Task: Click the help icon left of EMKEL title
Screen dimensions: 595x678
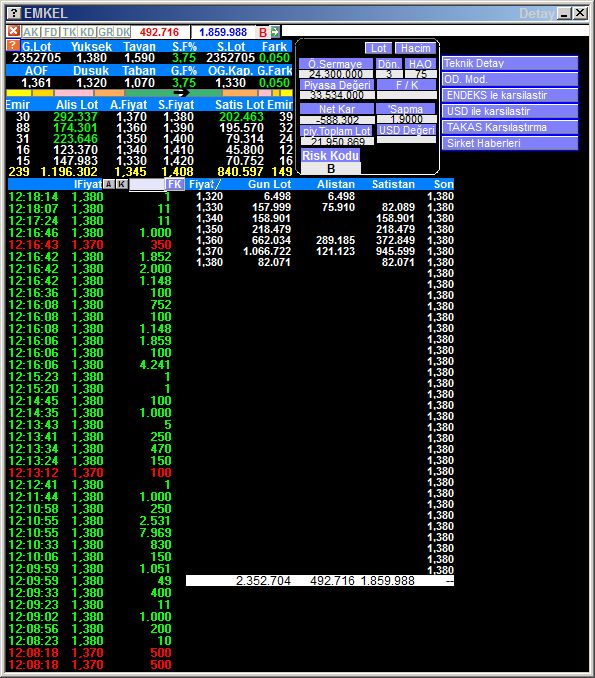Action: pyautogui.click(x=14, y=13)
